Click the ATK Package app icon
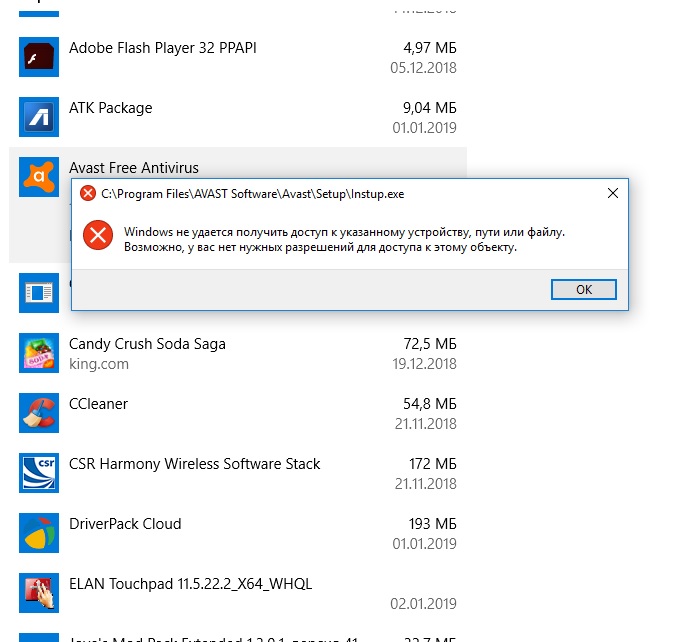 [39, 117]
